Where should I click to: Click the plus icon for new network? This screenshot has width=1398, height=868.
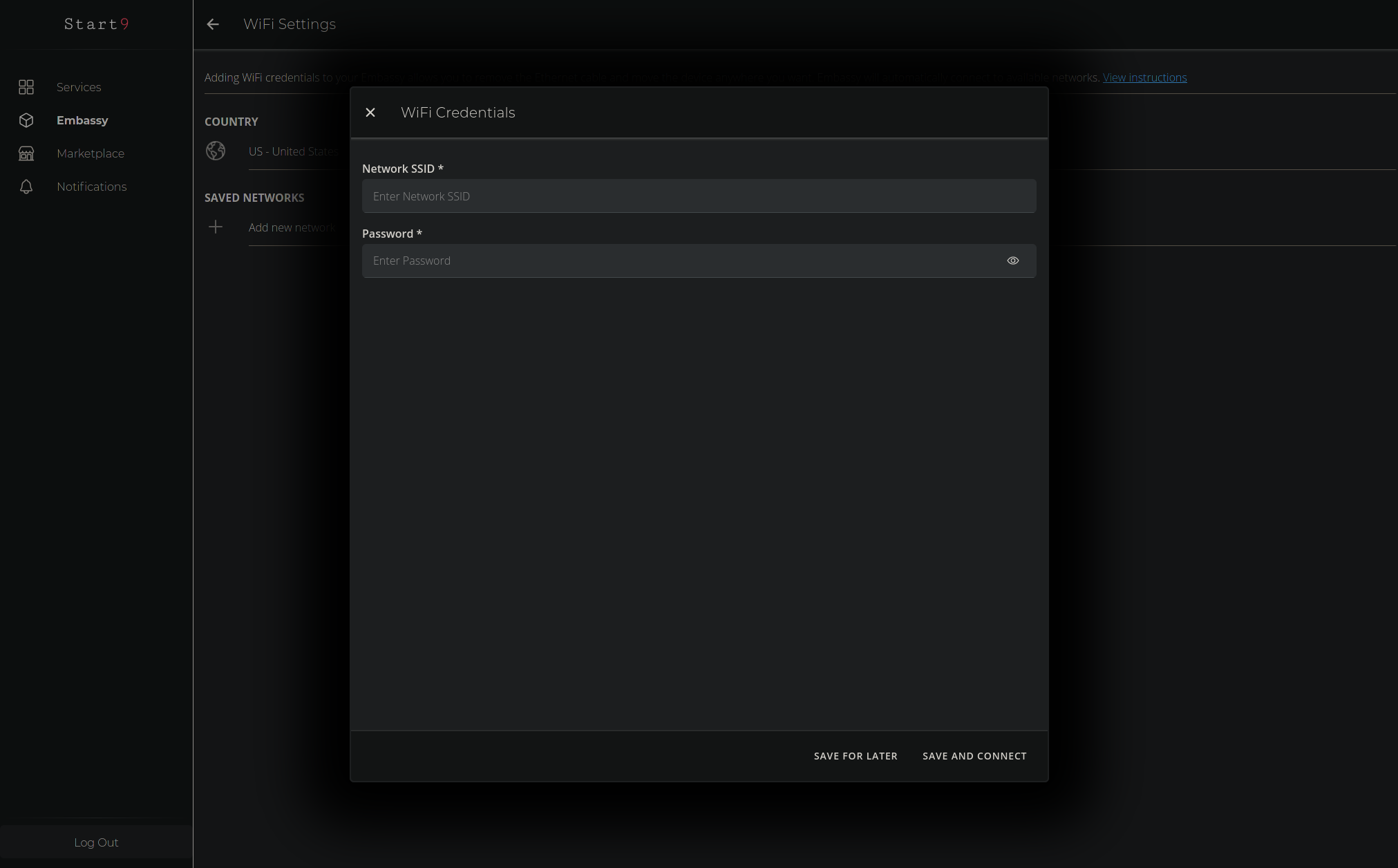pos(216,227)
